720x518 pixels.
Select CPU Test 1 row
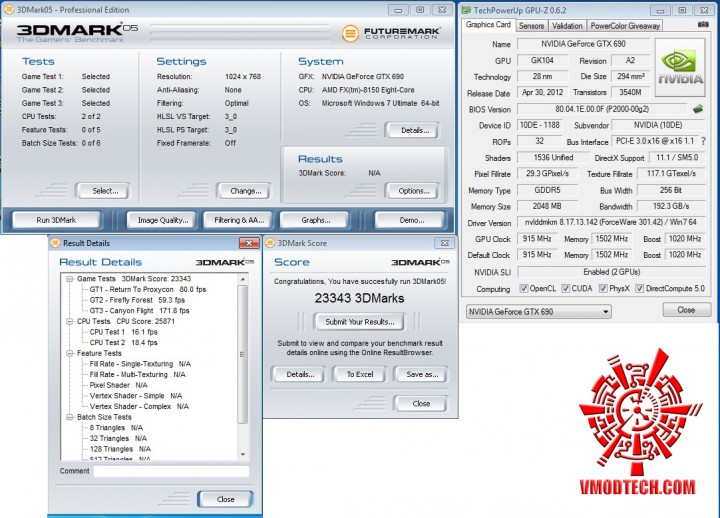(124, 332)
